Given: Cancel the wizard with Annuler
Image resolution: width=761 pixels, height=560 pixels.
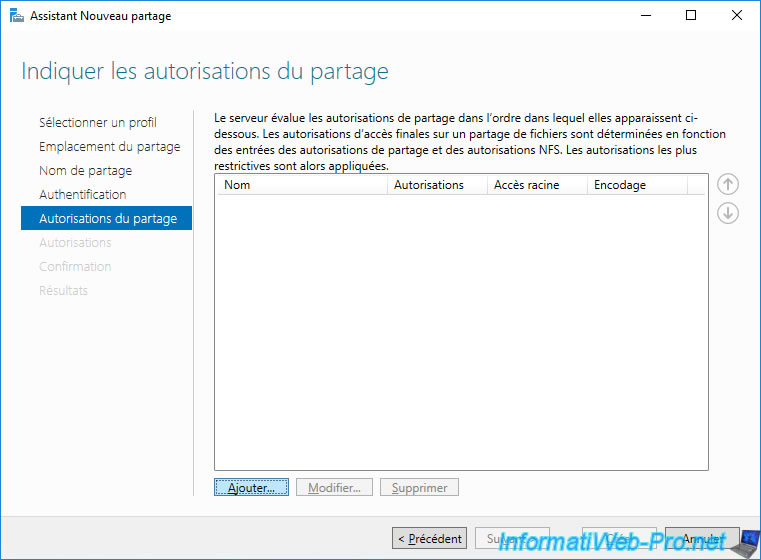Looking at the screenshot, I should (x=701, y=538).
